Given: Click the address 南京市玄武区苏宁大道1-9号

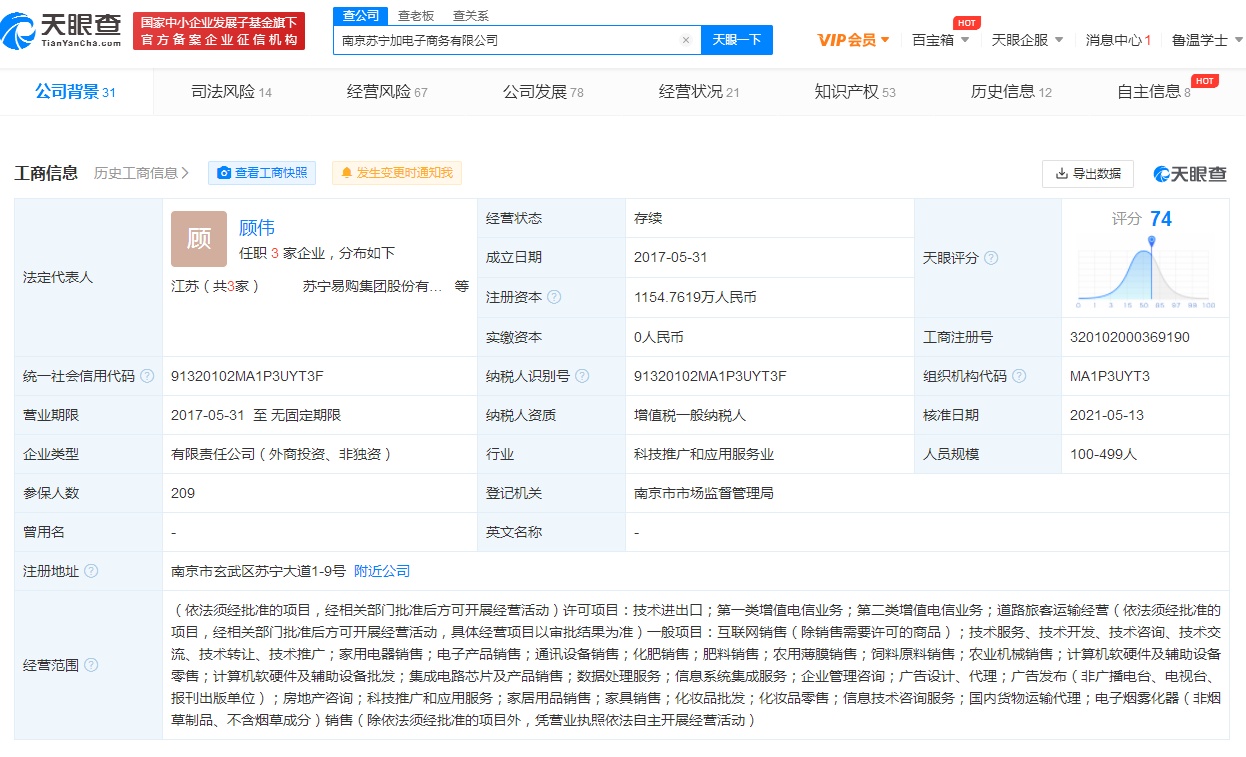Looking at the screenshot, I should coord(258,571).
